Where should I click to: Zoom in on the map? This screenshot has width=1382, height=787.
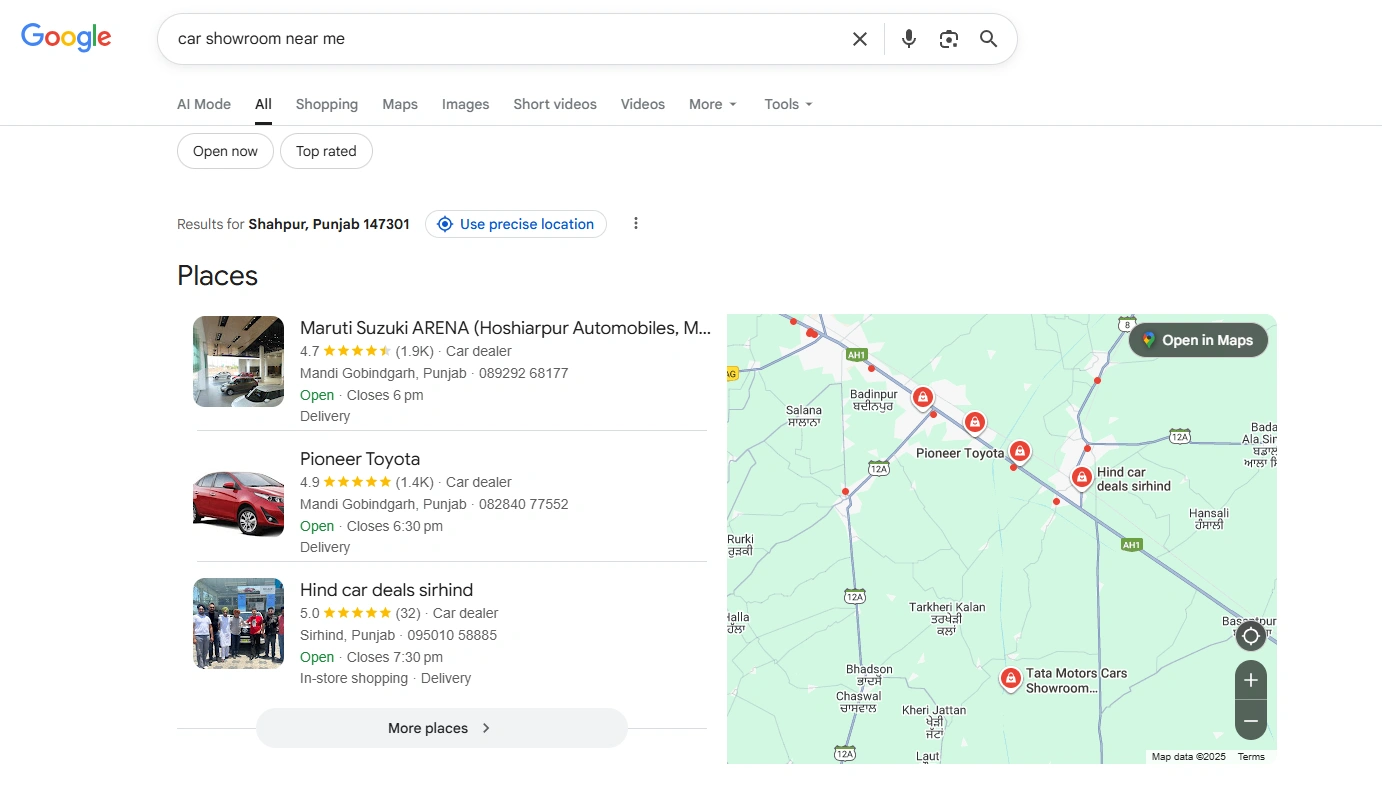coord(1250,680)
